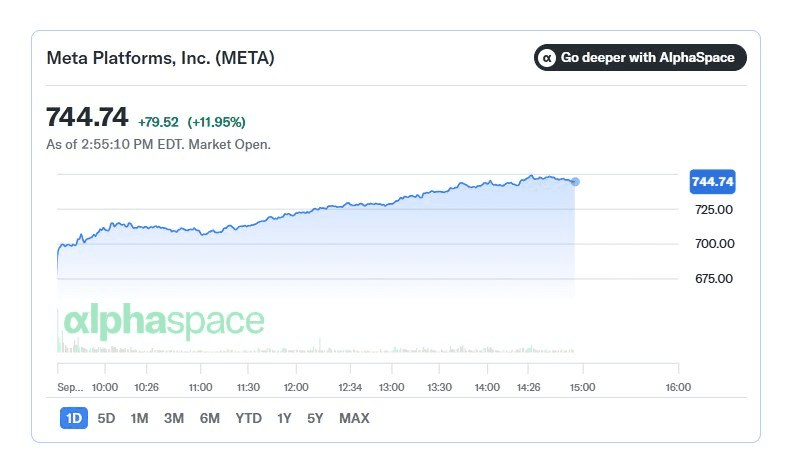Screen dimensions: 790x472
Task: Click the 12:00 time axis label
Action: (296, 387)
